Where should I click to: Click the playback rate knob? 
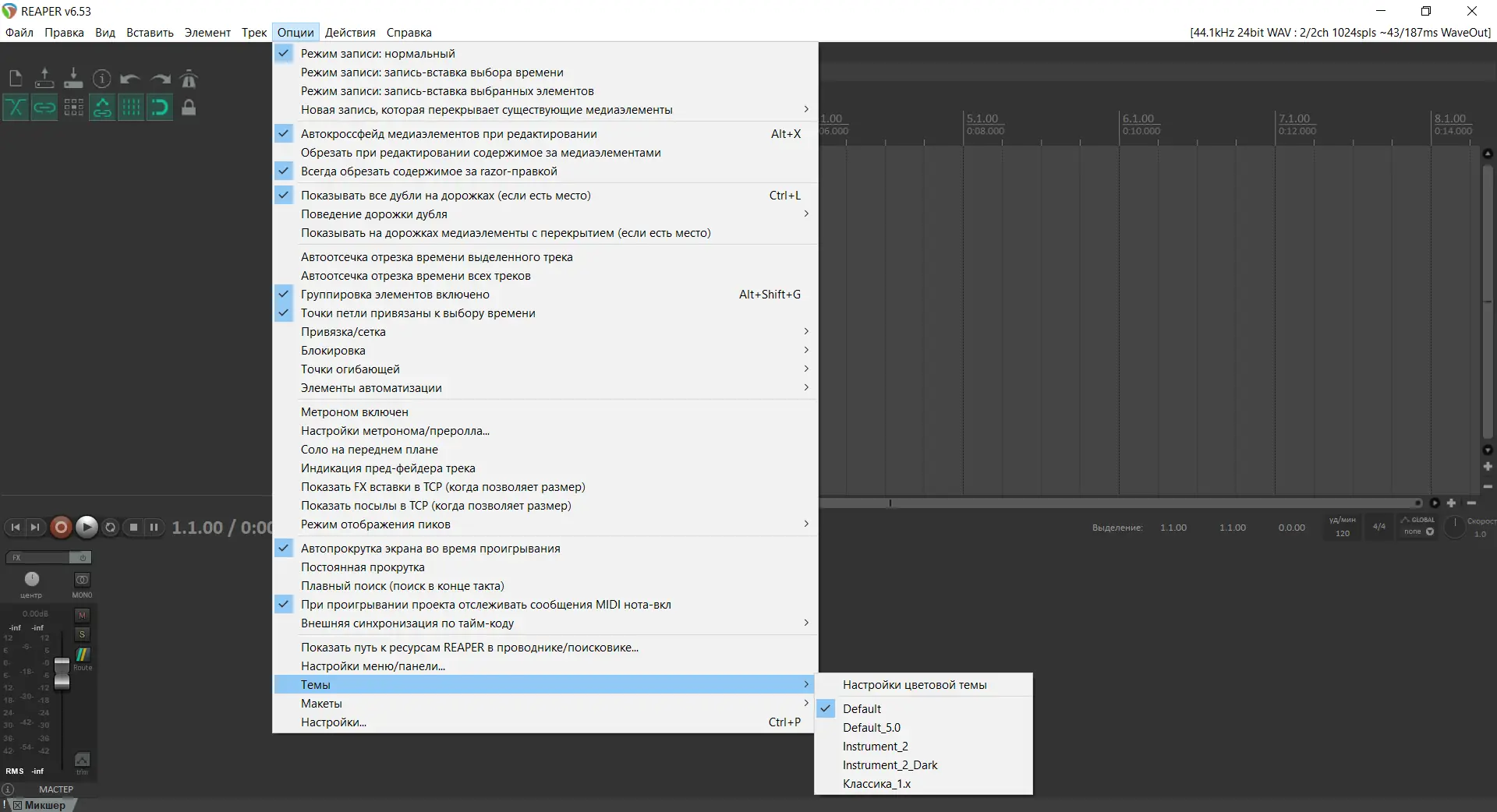pos(1454,526)
